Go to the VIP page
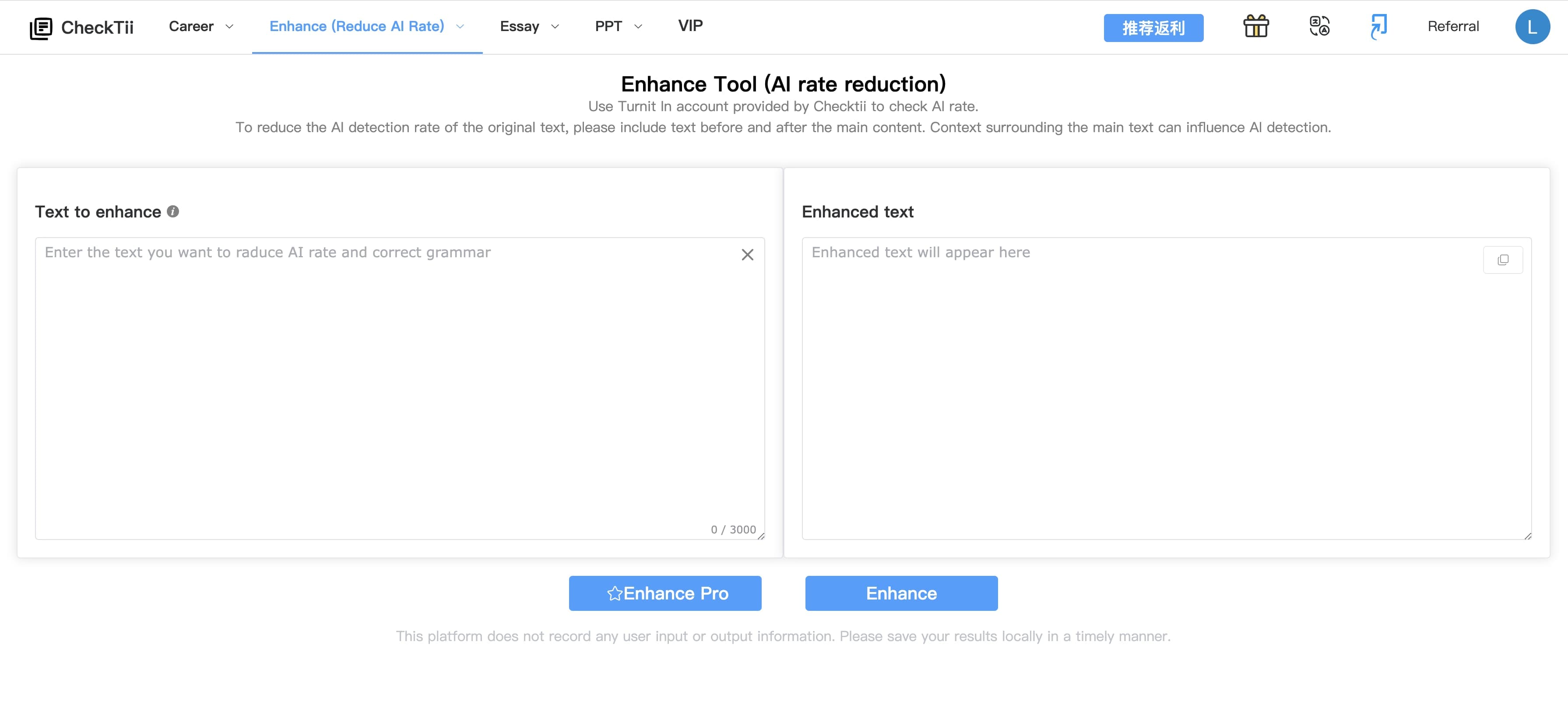Screen dimensions: 1568x708 point(690,25)
